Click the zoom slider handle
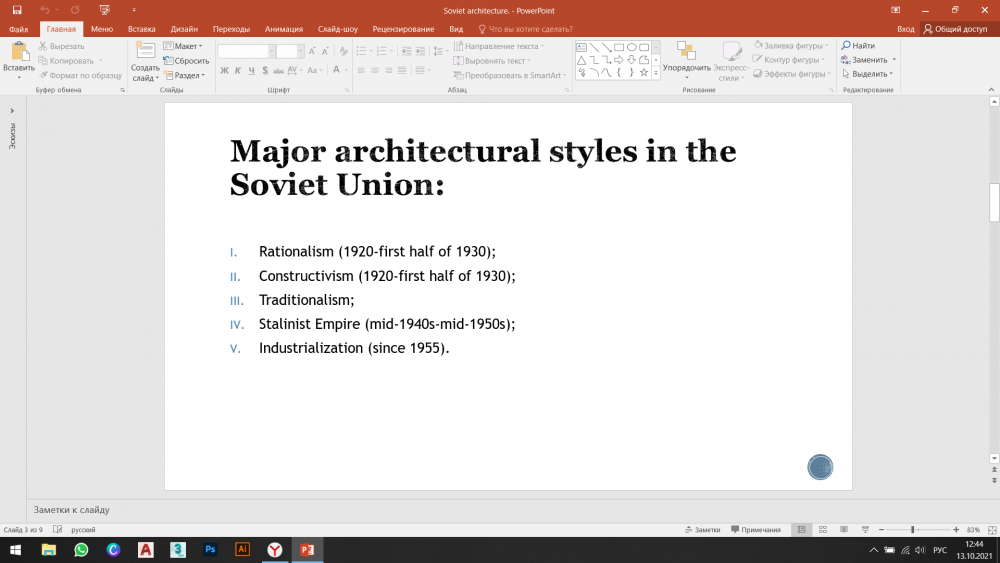The width and height of the screenshot is (1000, 563). coord(912,529)
